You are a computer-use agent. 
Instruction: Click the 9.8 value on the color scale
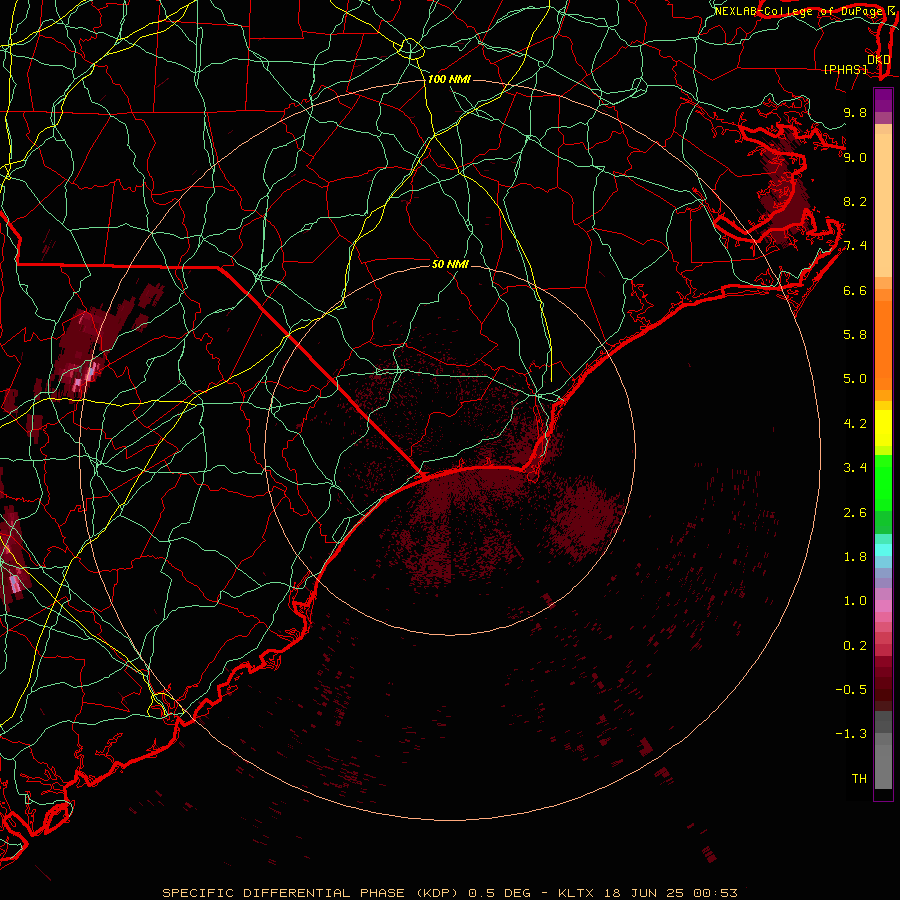click(x=855, y=112)
